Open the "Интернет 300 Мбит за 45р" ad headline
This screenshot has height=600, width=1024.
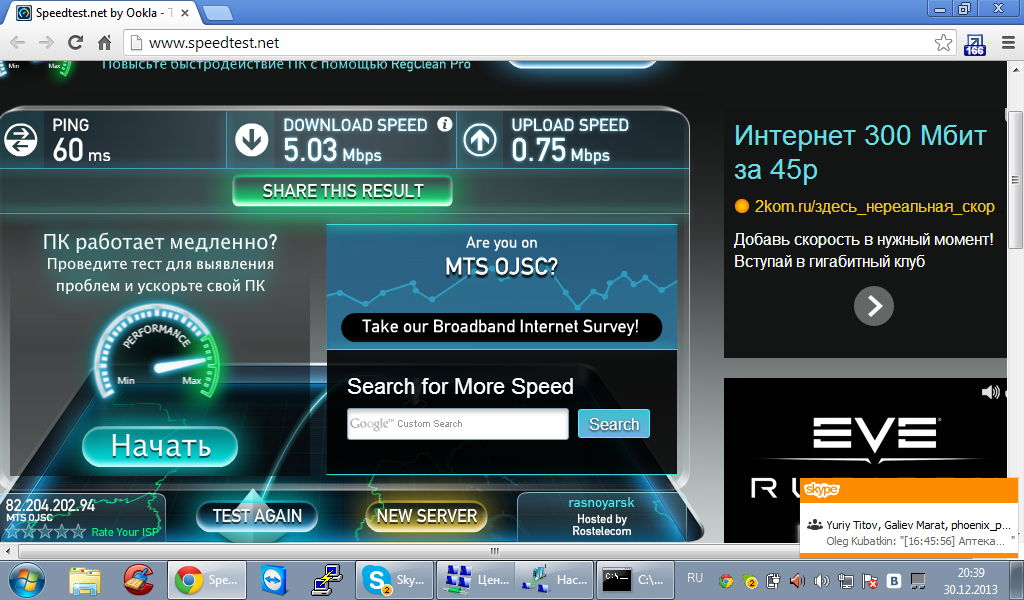pos(860,153)
